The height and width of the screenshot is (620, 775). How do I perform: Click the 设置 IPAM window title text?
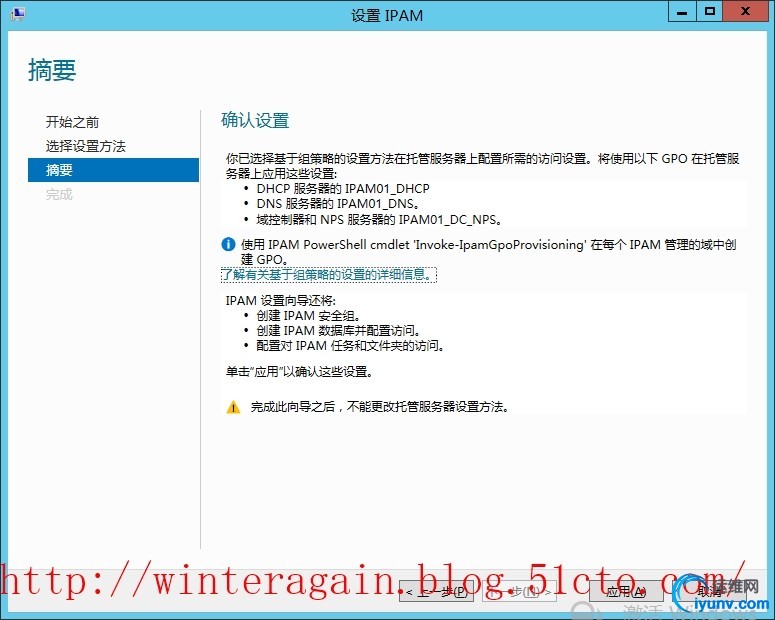point(387,16)
